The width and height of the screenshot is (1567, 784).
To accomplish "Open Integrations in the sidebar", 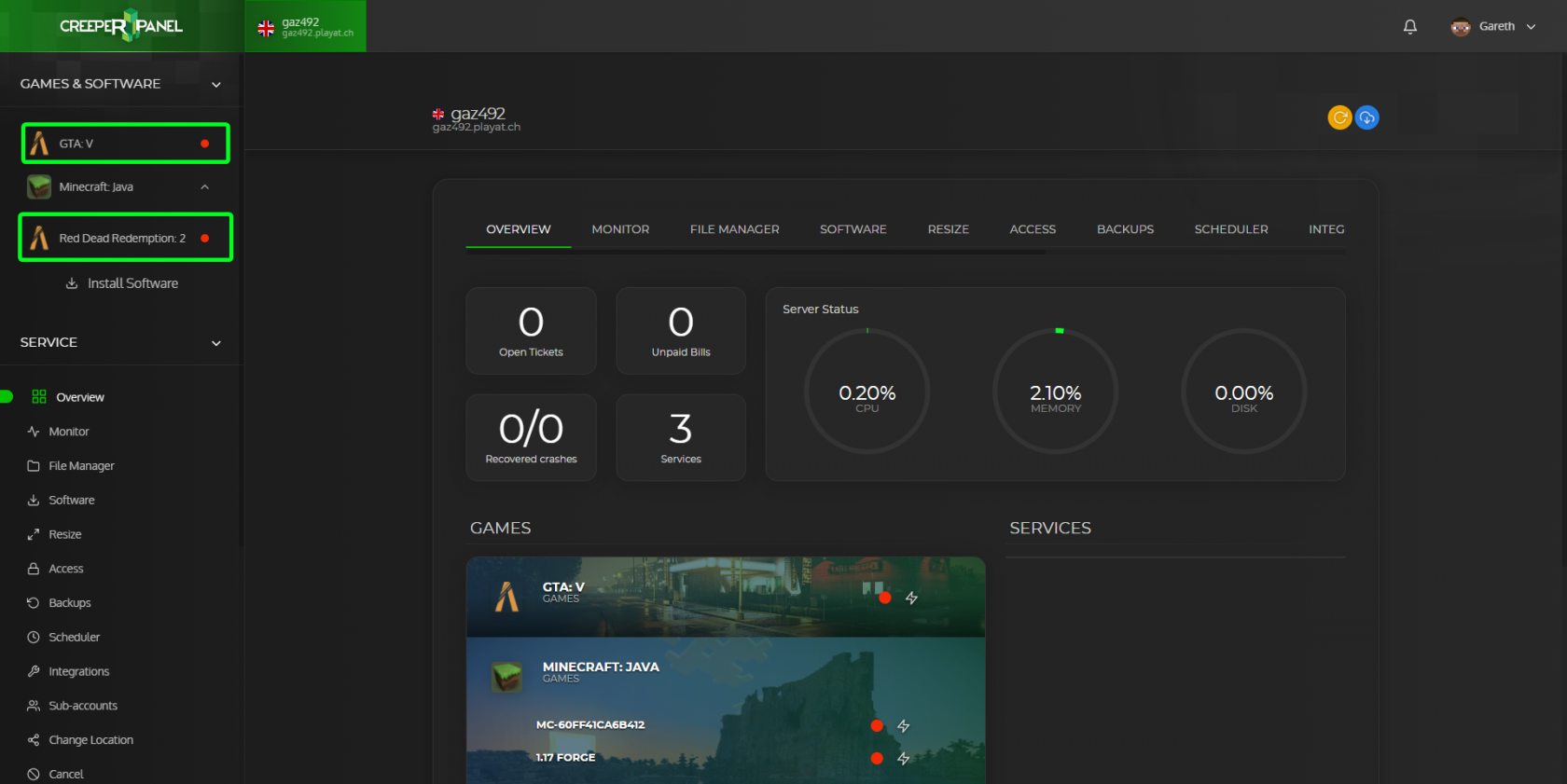I will (x=79, y=671).
